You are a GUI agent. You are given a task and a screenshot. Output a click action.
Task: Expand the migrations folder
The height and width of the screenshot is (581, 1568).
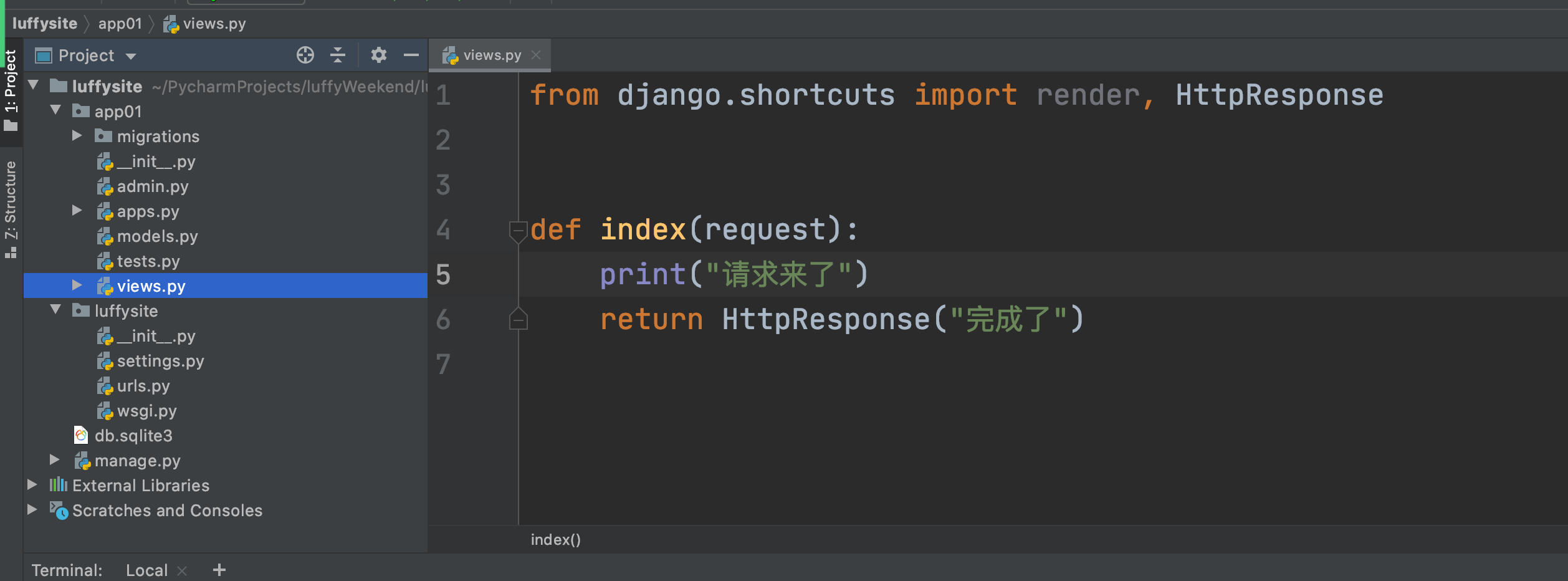[77, 136]
